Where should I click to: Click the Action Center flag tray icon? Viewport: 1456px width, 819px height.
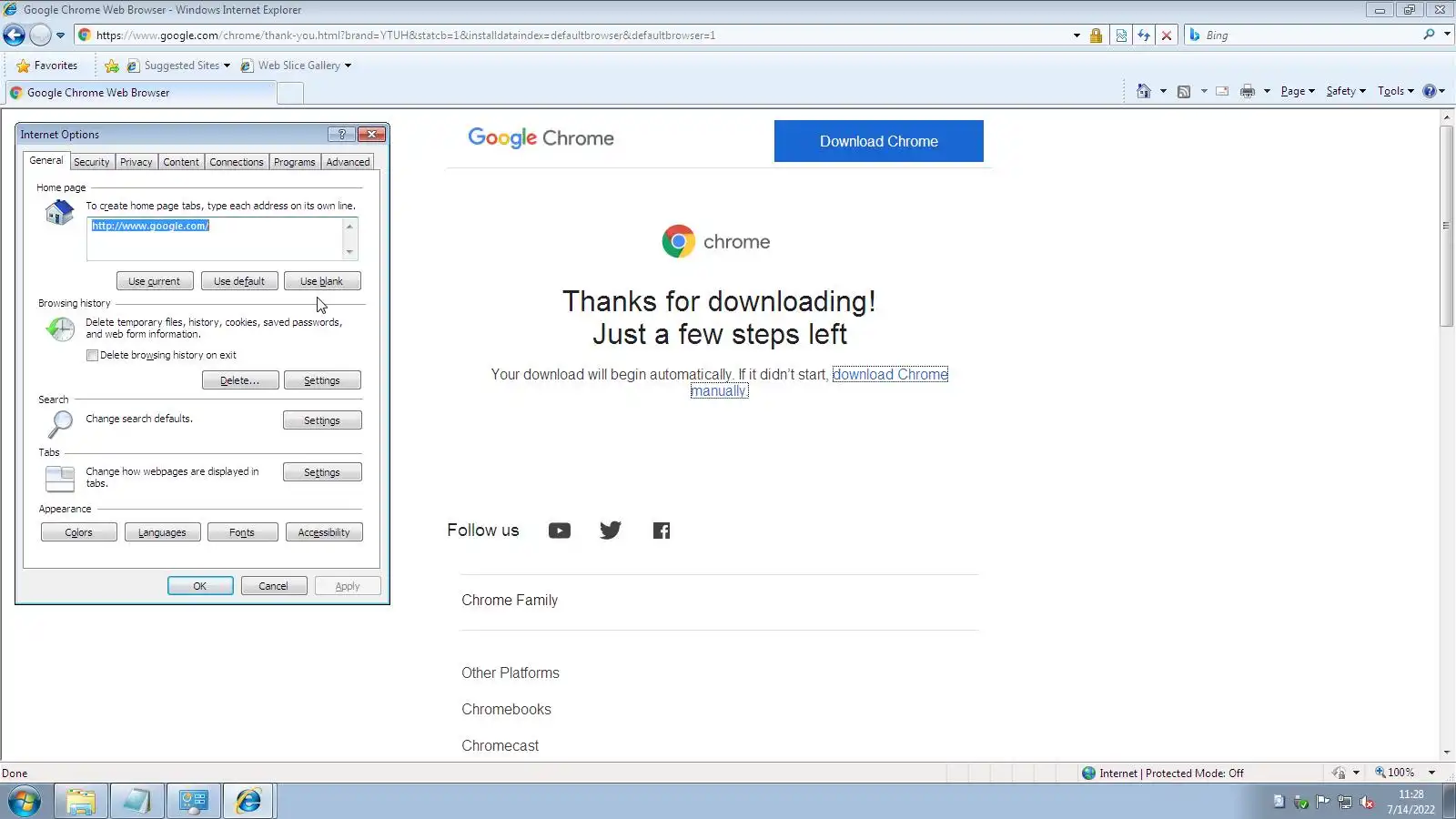tap(1322, 802)
